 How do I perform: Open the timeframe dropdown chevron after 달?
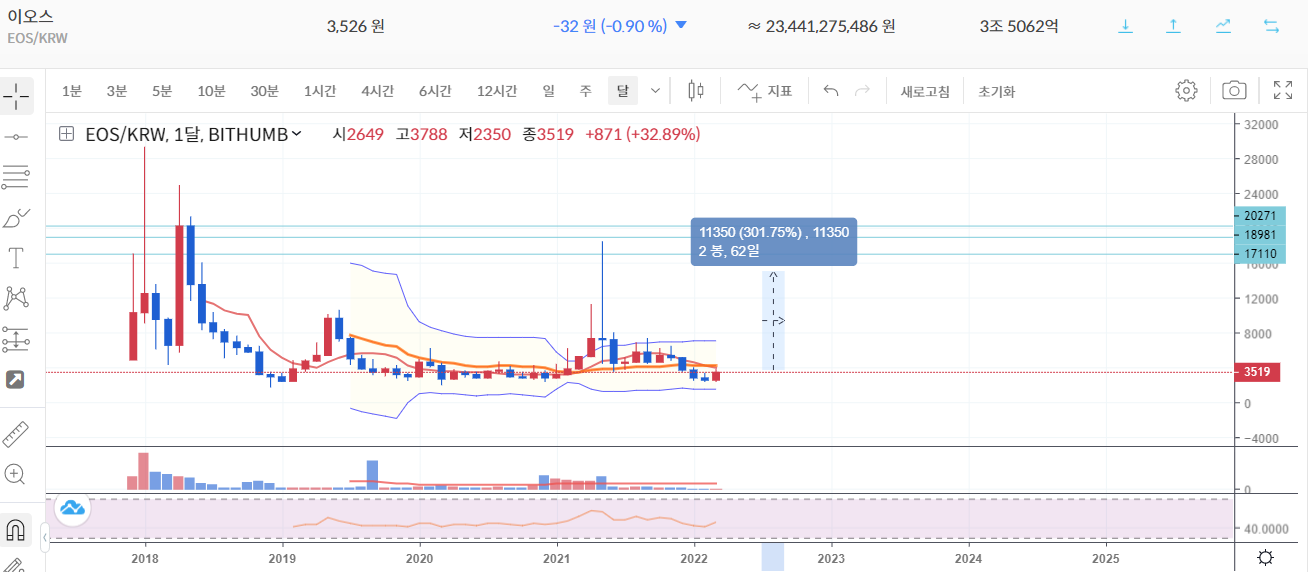tap(655, 91)
